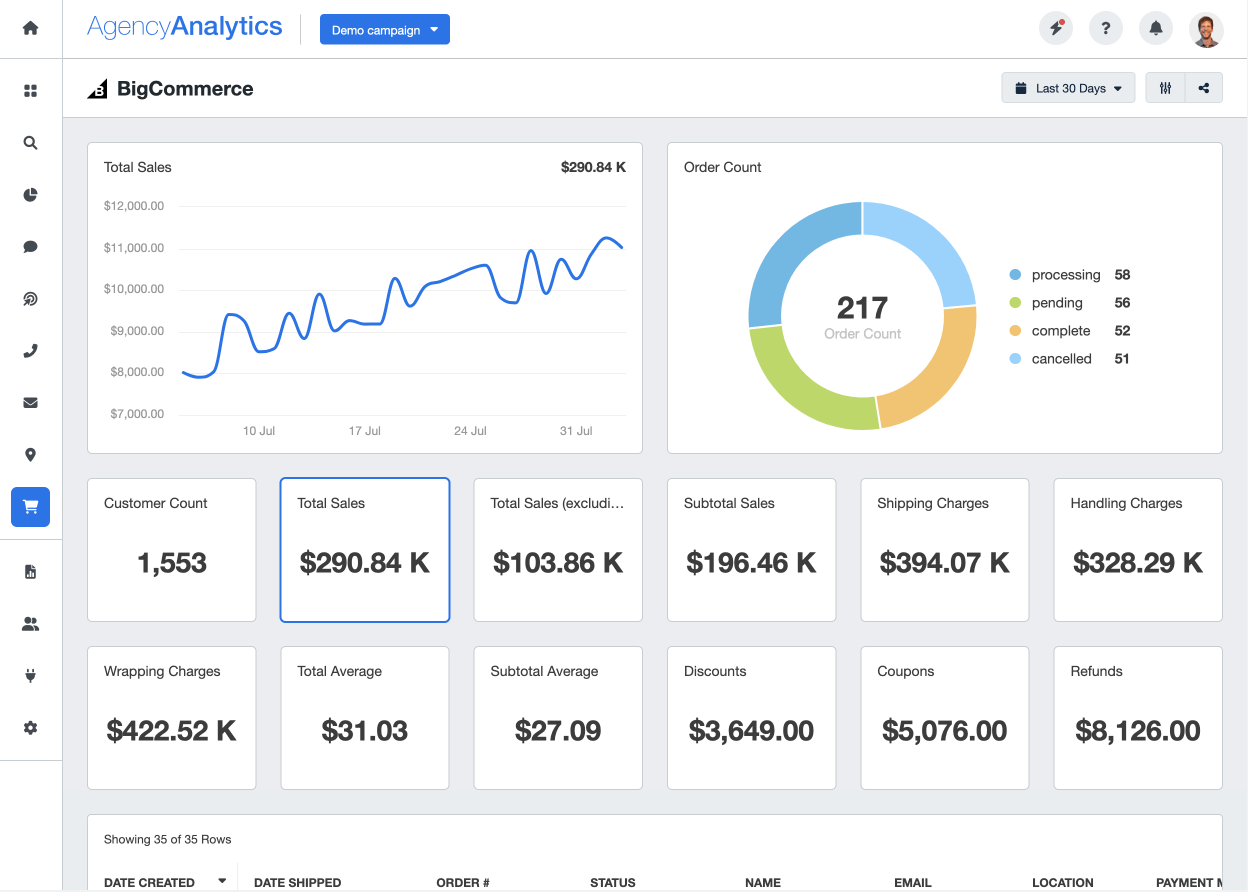Click the share icon button
The height and width of the screenshot is (892, 1248).
coord(1204,88)
